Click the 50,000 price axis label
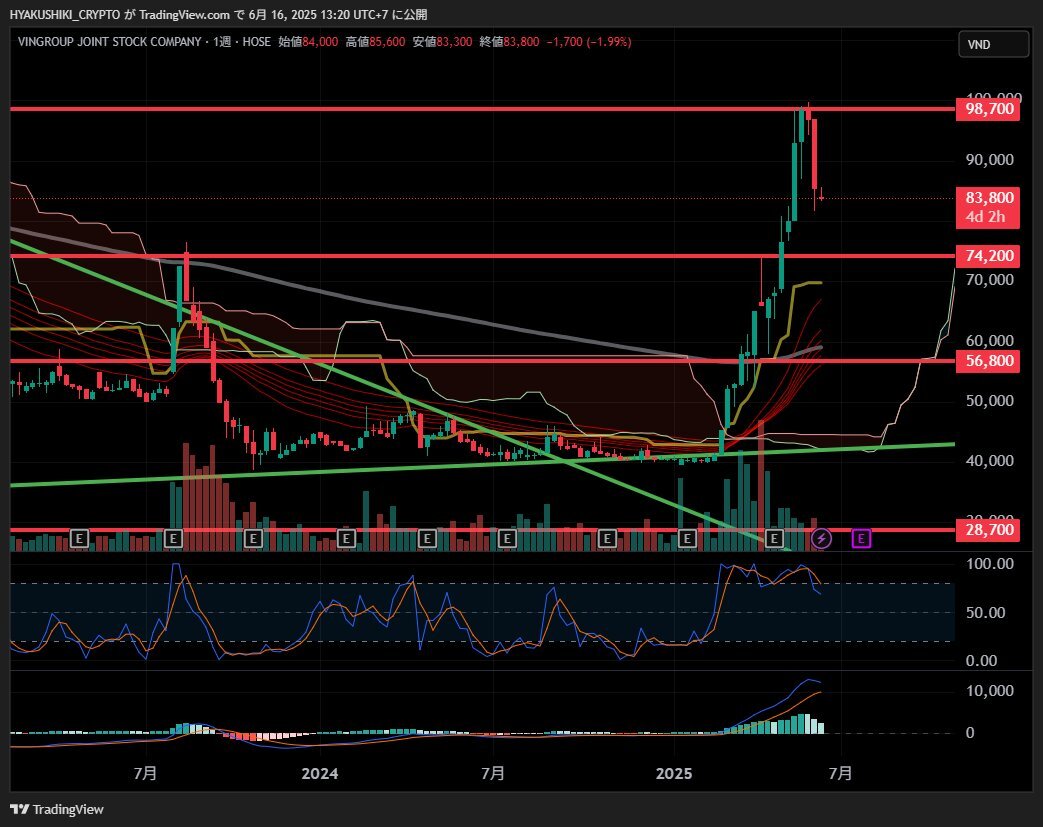Image resolution: width=1043 pixels, height=827 pixels. tap(989, 401)
